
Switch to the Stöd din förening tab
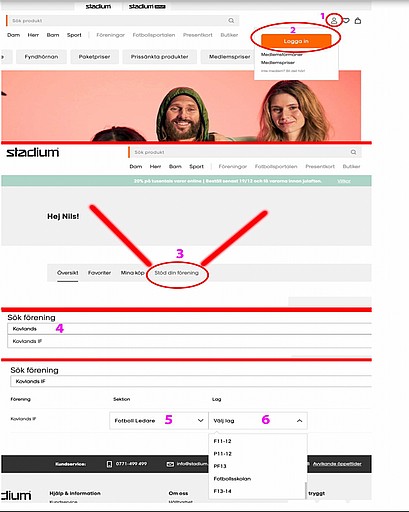tap(176, 273)
